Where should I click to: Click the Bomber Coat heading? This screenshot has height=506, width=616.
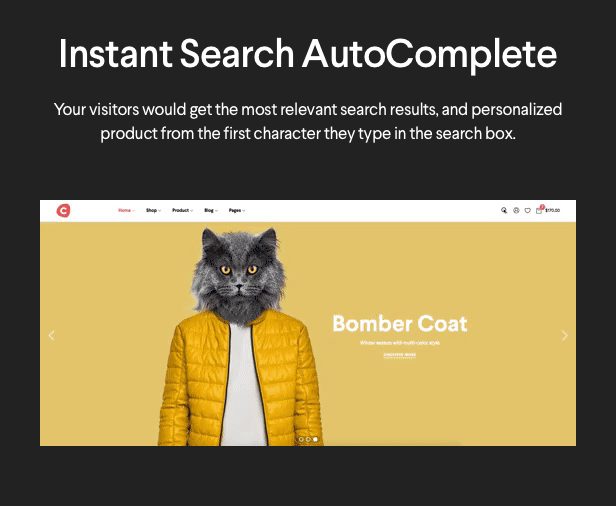[x=399, y=324]
